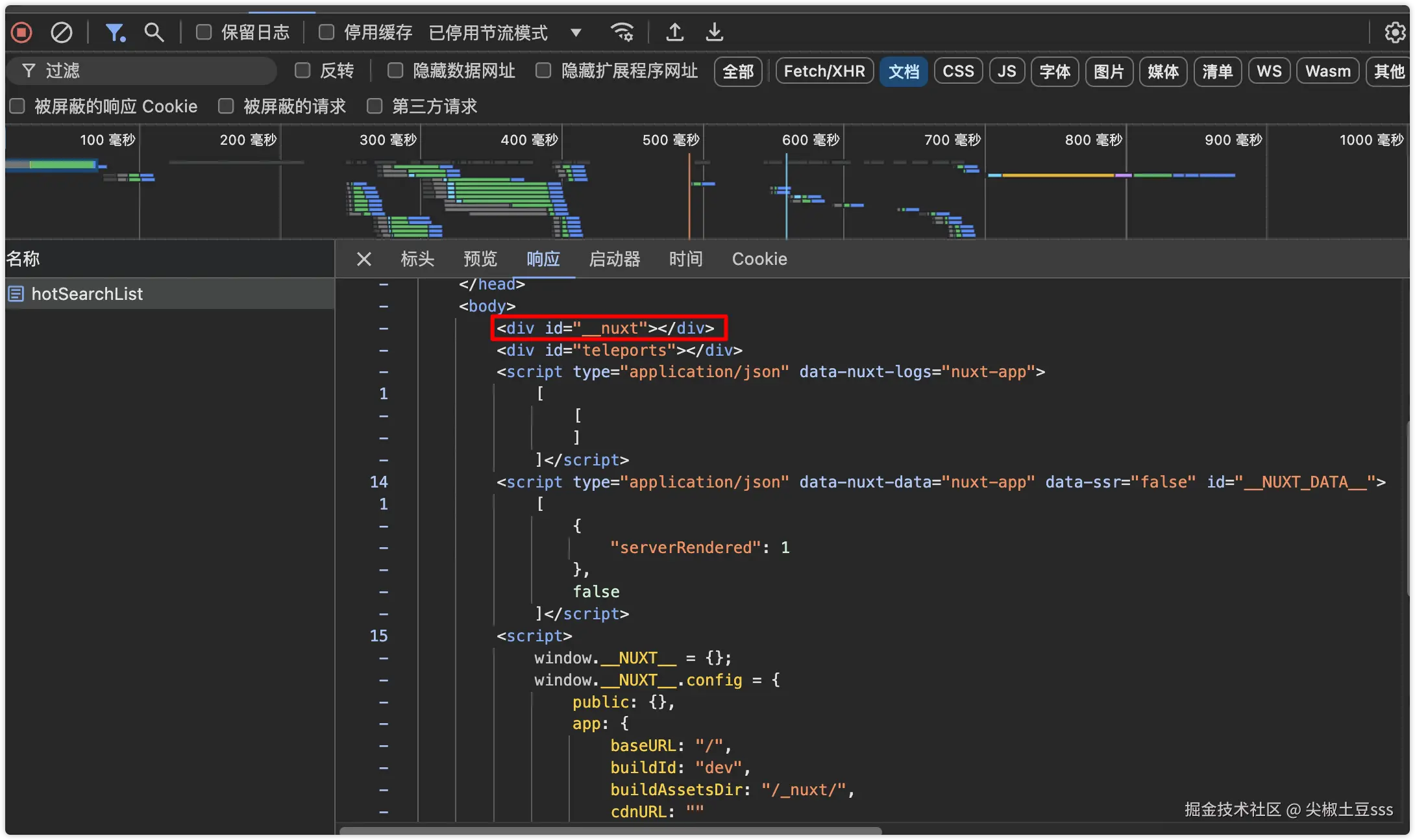Toggle the filter funnel icon
The width and height of the screenshot is (1415, 840).
[115, 32]
